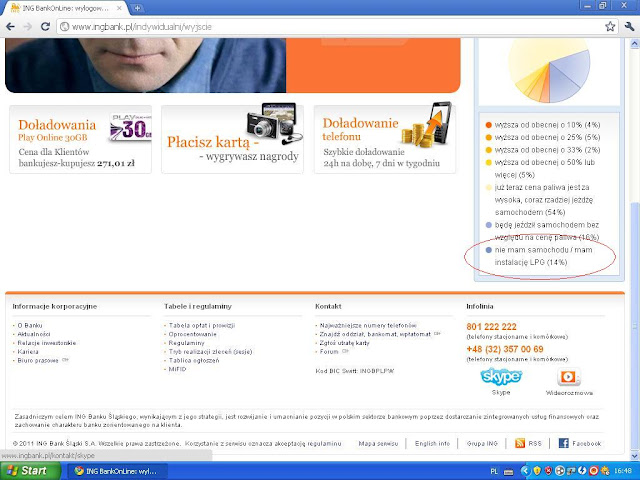This screenshot has width=640, height=480.
Task: Reload the page with the refresh icon
Action: pyautogui.click(x=45, y=27)
